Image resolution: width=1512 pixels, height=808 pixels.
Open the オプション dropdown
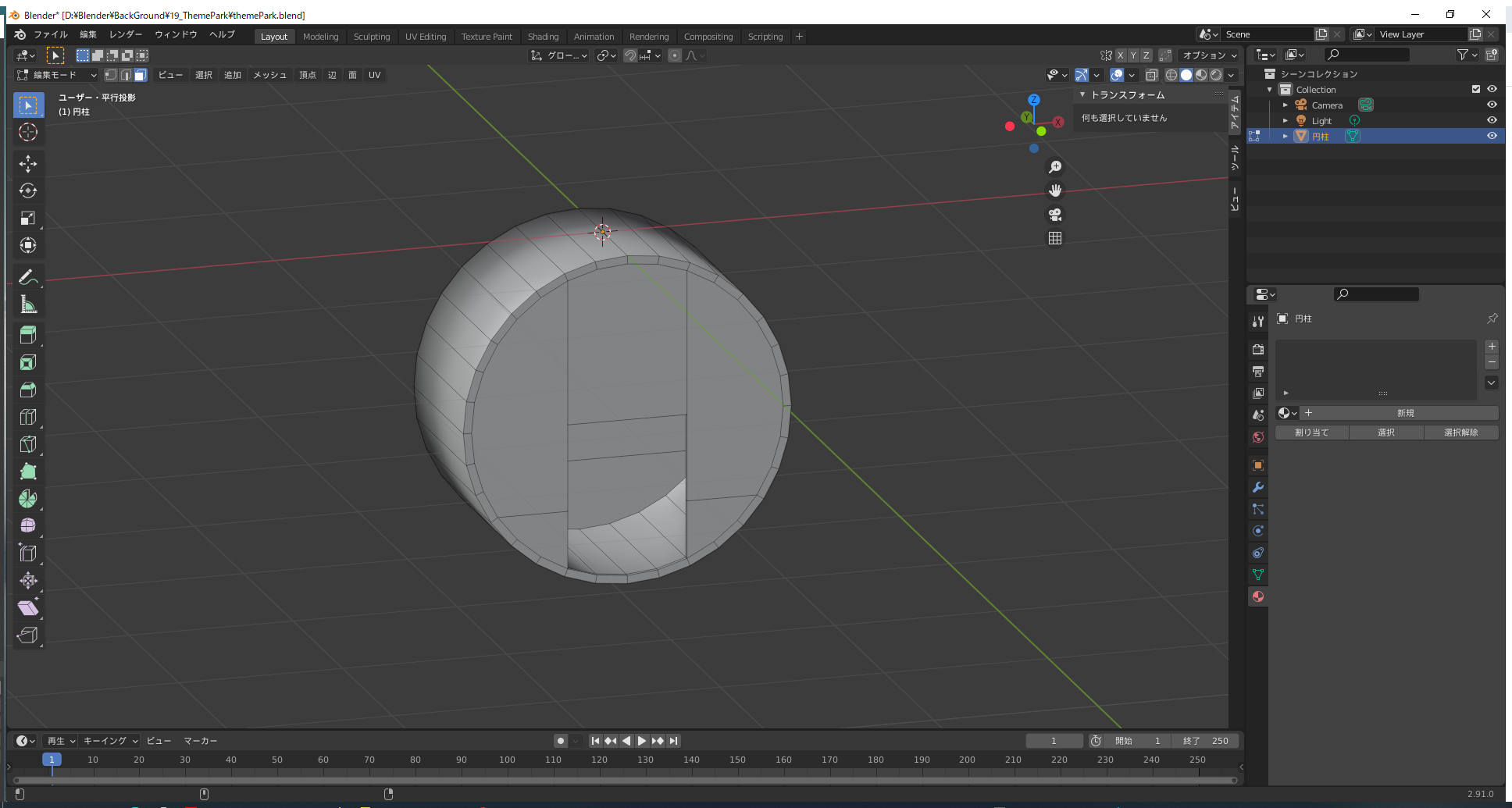[x=1209, y=55]
